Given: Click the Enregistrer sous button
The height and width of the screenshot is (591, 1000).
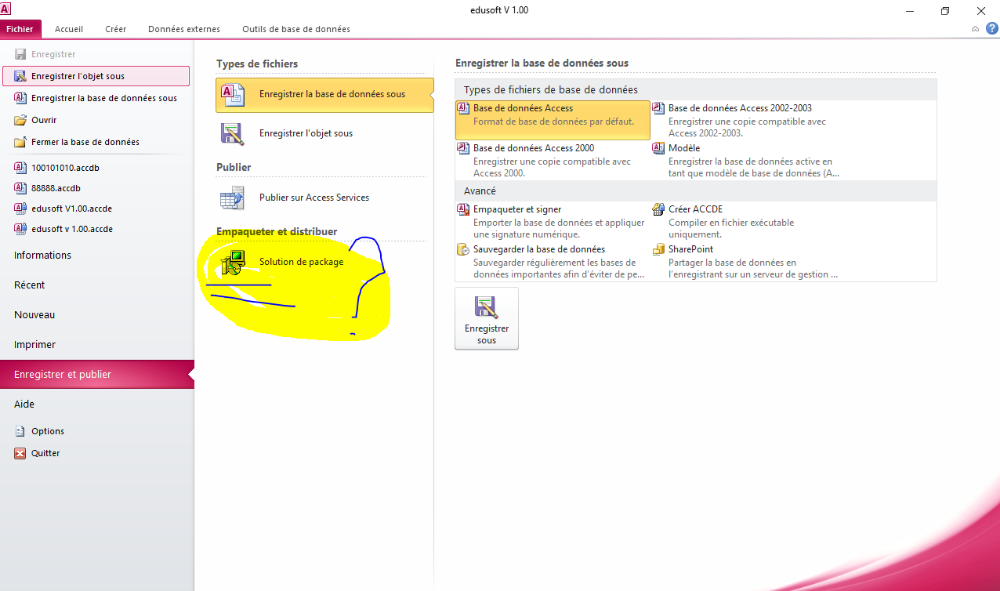Looking at the screenshot, I should (x=487, y=318).
